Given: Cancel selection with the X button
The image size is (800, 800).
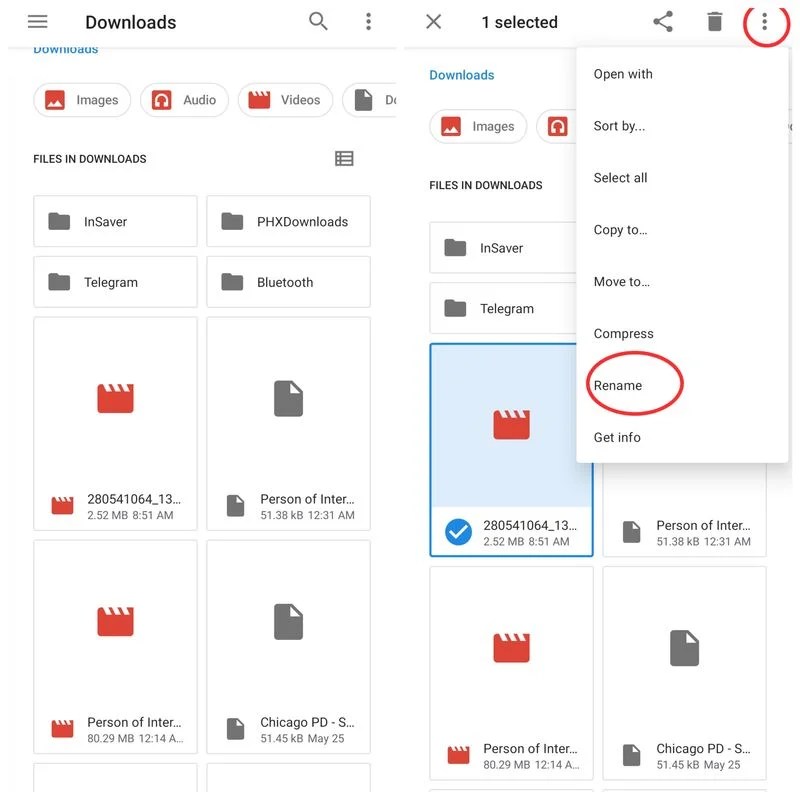Looking at the screenshot, I should click(x=432, y=21).
